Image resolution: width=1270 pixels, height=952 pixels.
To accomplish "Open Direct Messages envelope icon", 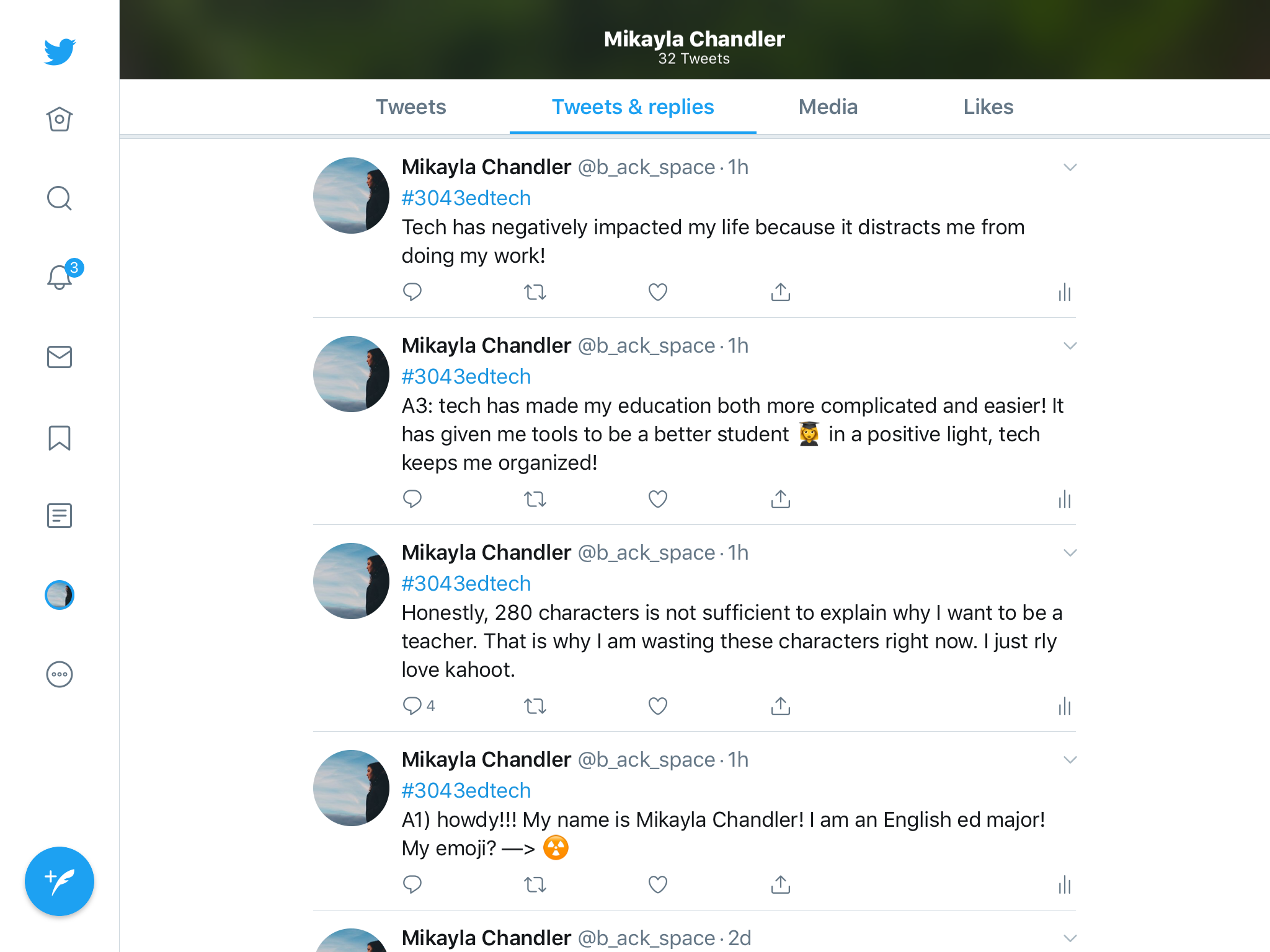I will point(60,357).
